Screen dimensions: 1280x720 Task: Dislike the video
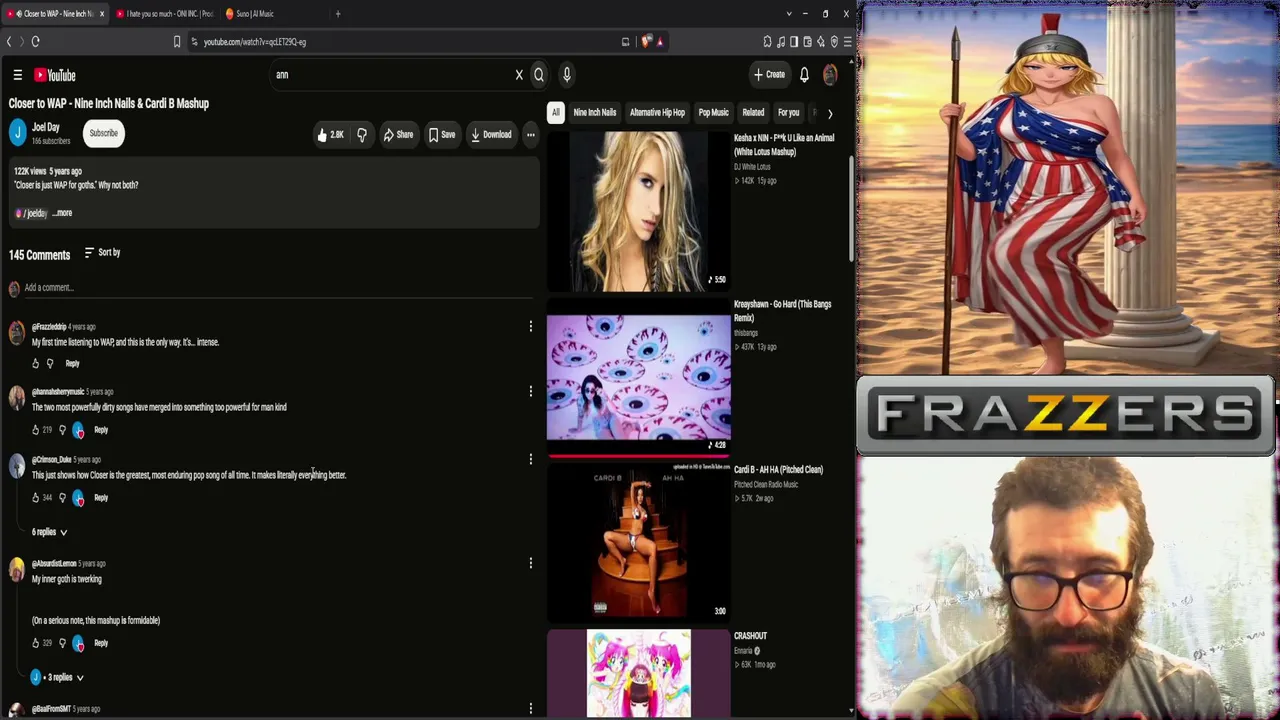pyautogui.click(x=362, y=135)
